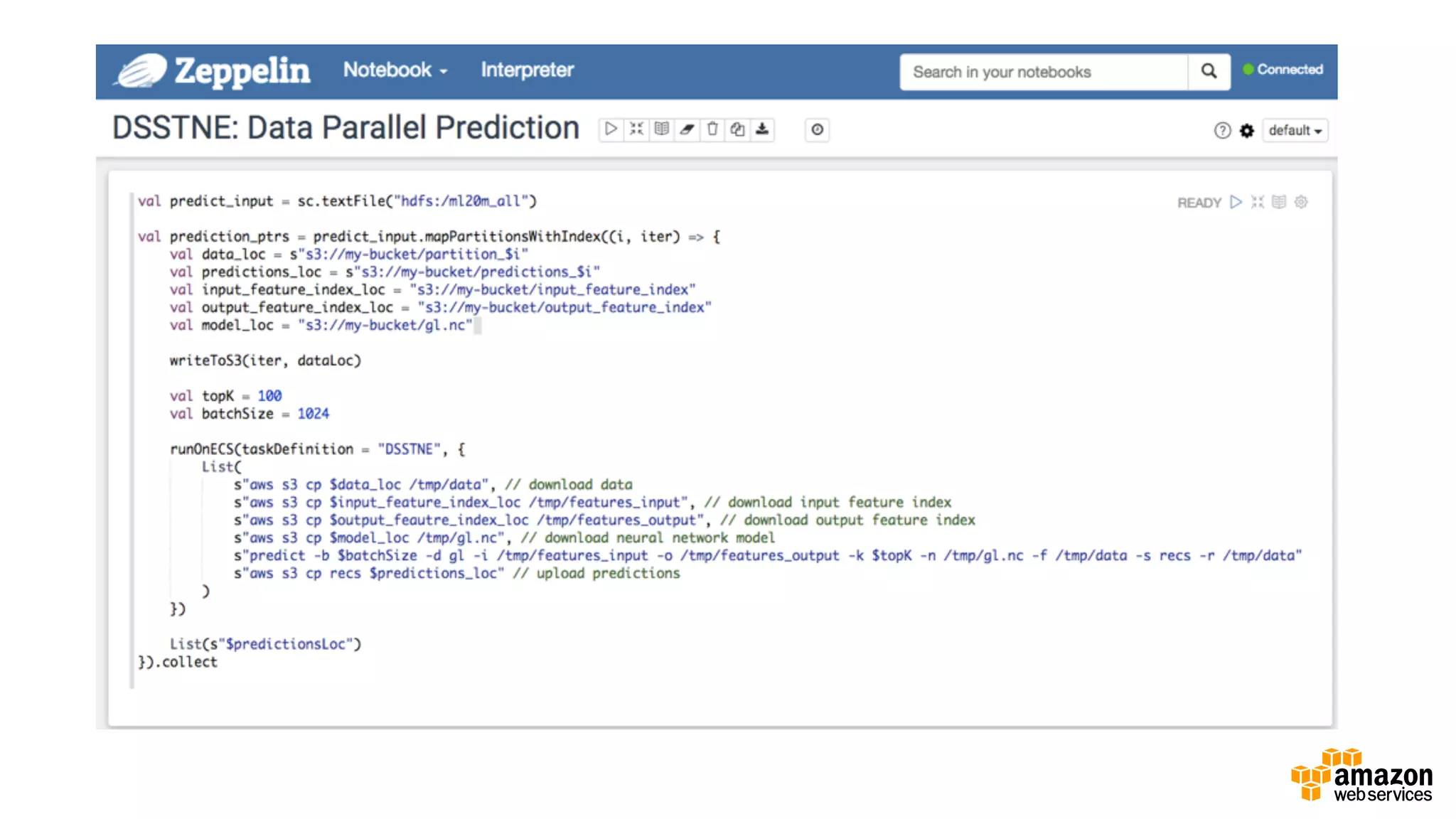Delete the note using trash icon
The height and width of the screenshot is (819, 1456).
coord(712,129)
